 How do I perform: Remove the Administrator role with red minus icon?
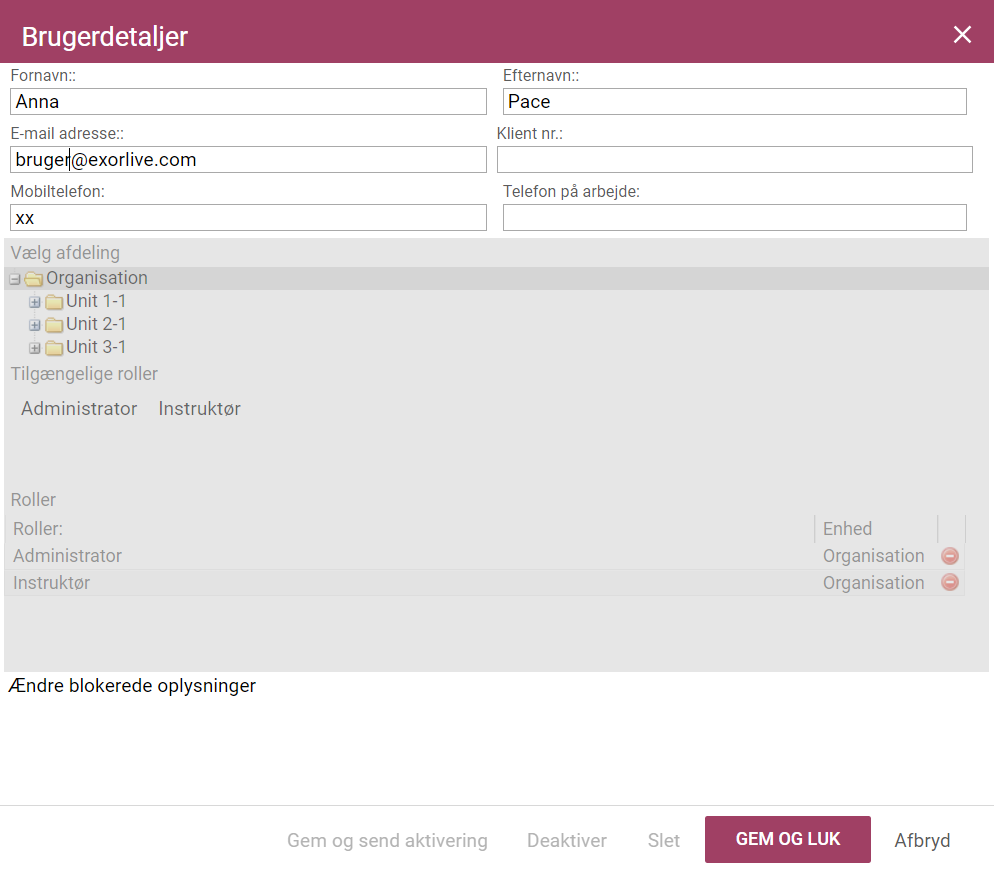pyautogui.click(x=950, y=556)
